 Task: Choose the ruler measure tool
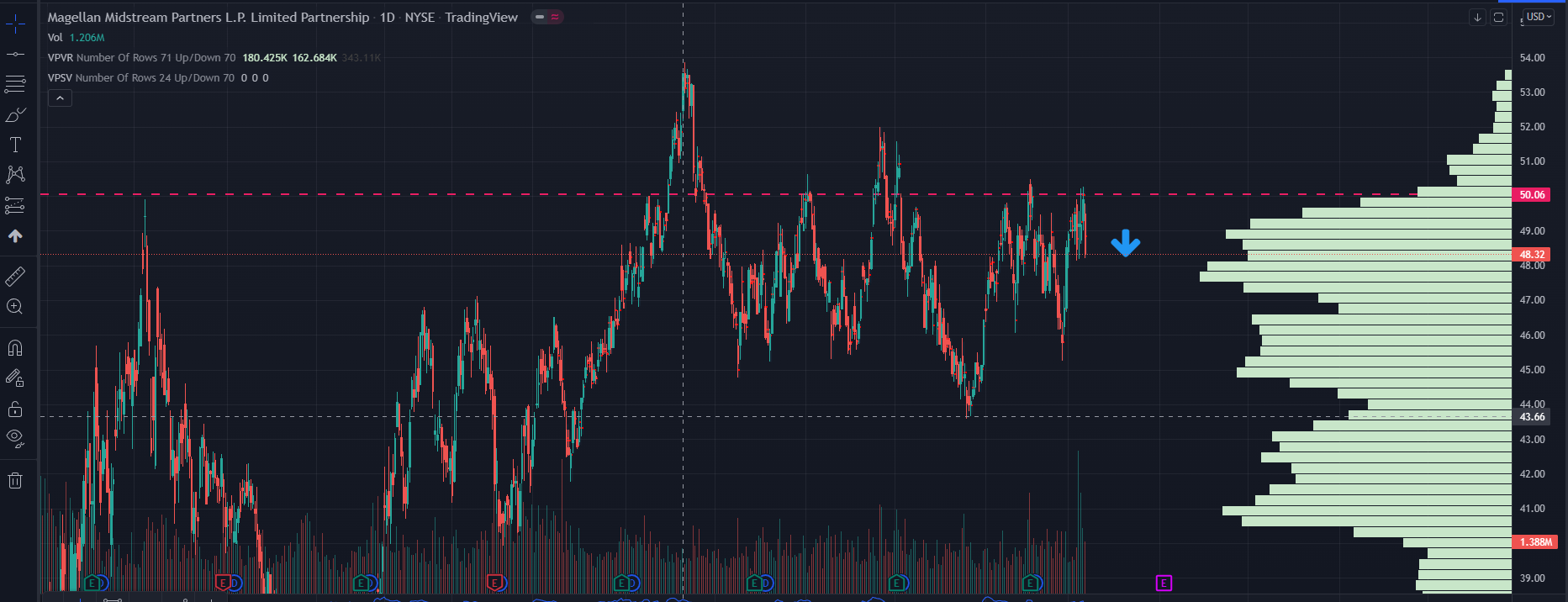(x=15, y=276)
